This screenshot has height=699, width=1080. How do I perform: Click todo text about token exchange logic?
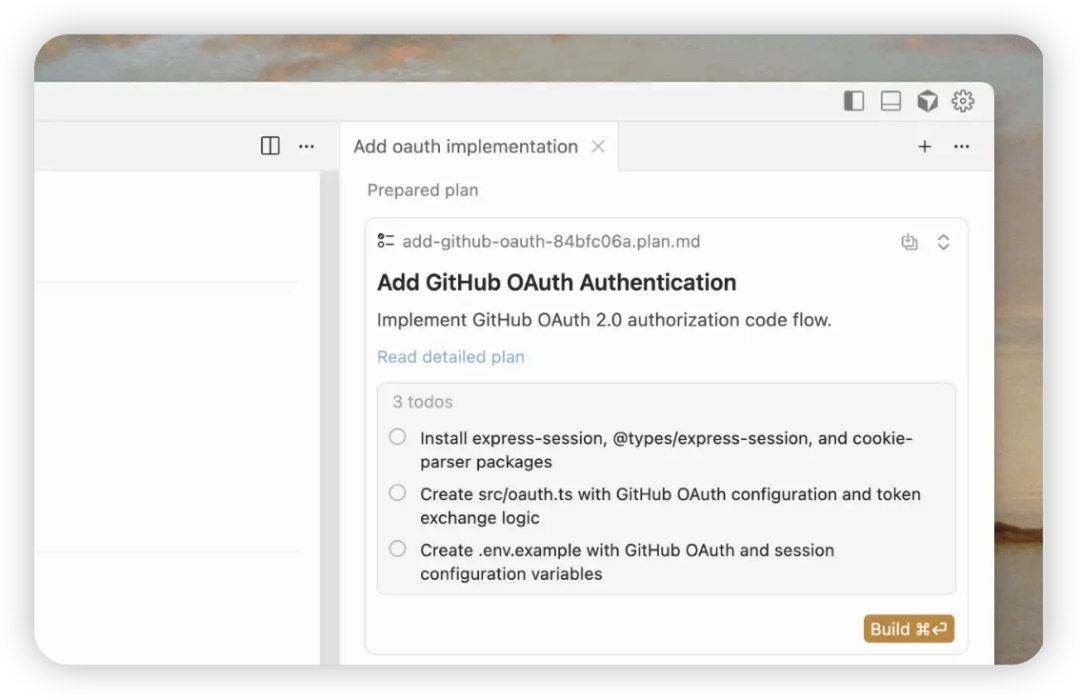(670, 505)
